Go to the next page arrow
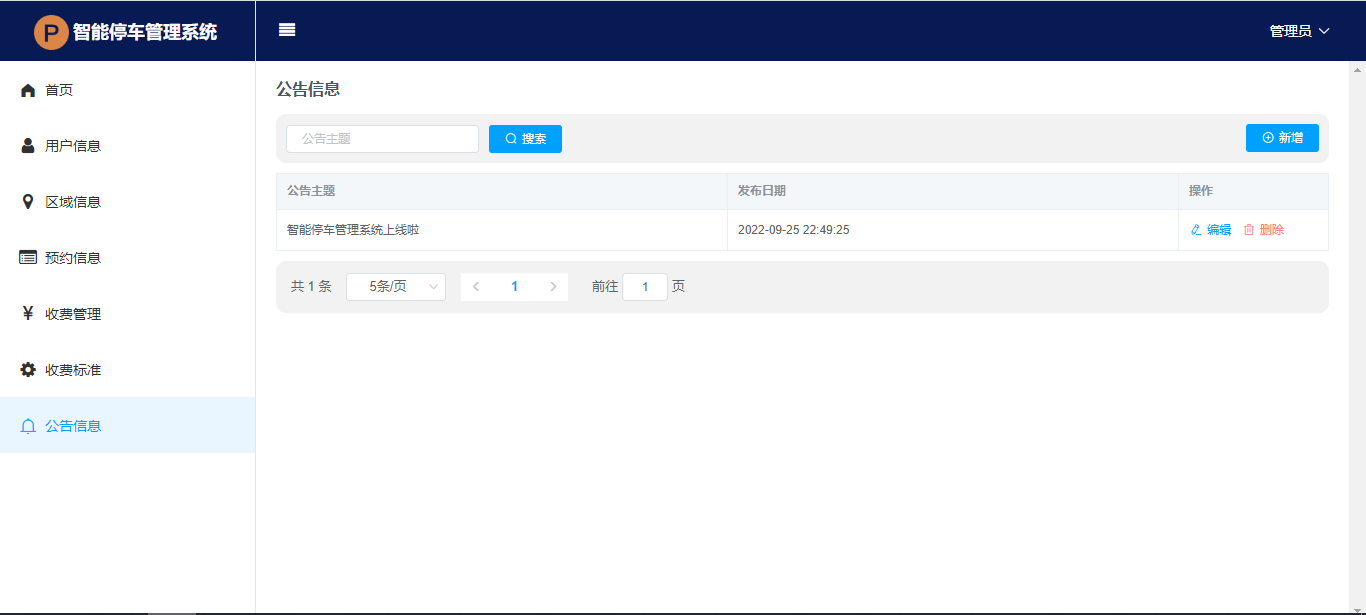The height and width of the screenshot is (615, 1366). (x=553, y=287)
